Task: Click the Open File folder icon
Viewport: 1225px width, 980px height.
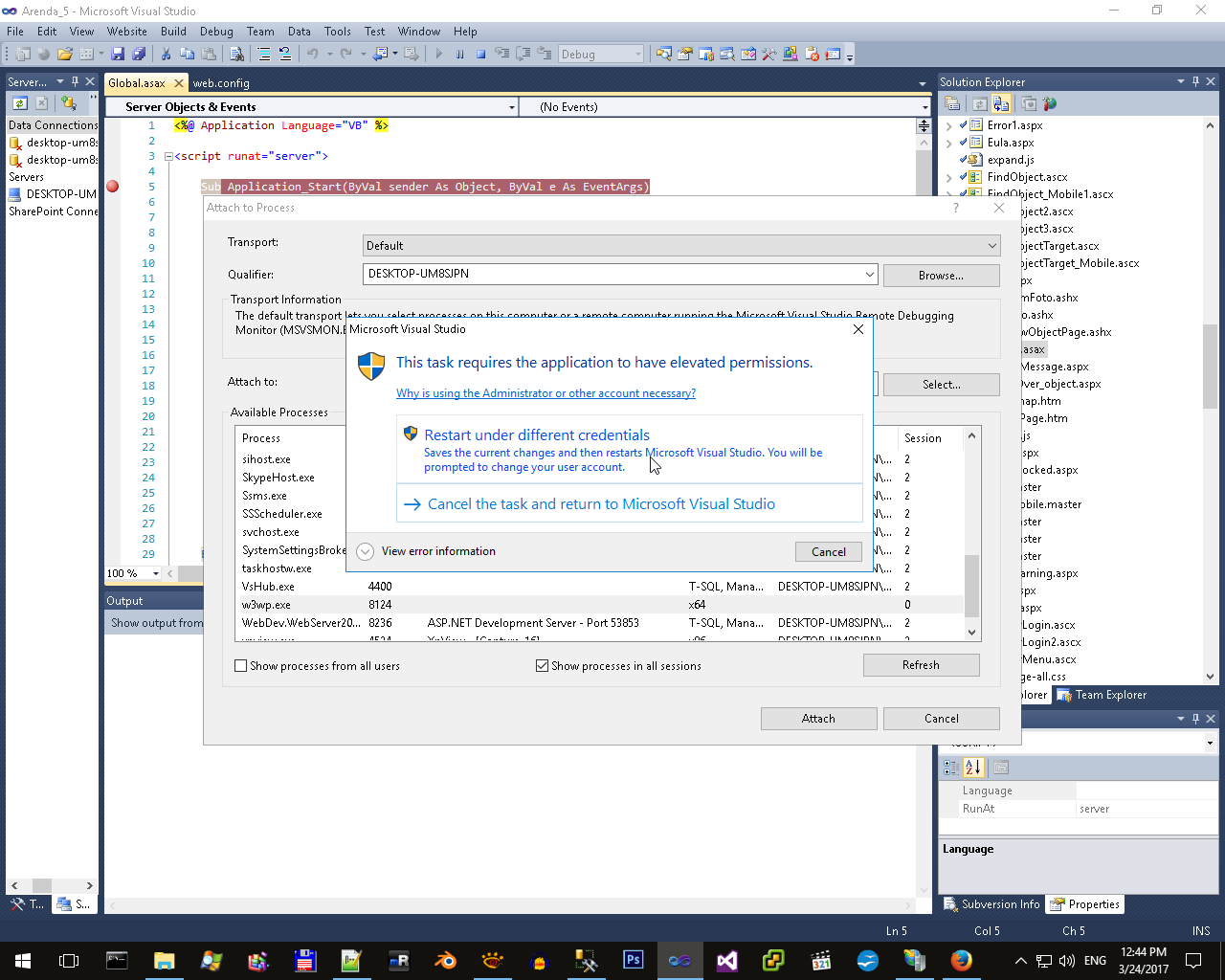Action: pyautogui.click(x=65, y=55)
